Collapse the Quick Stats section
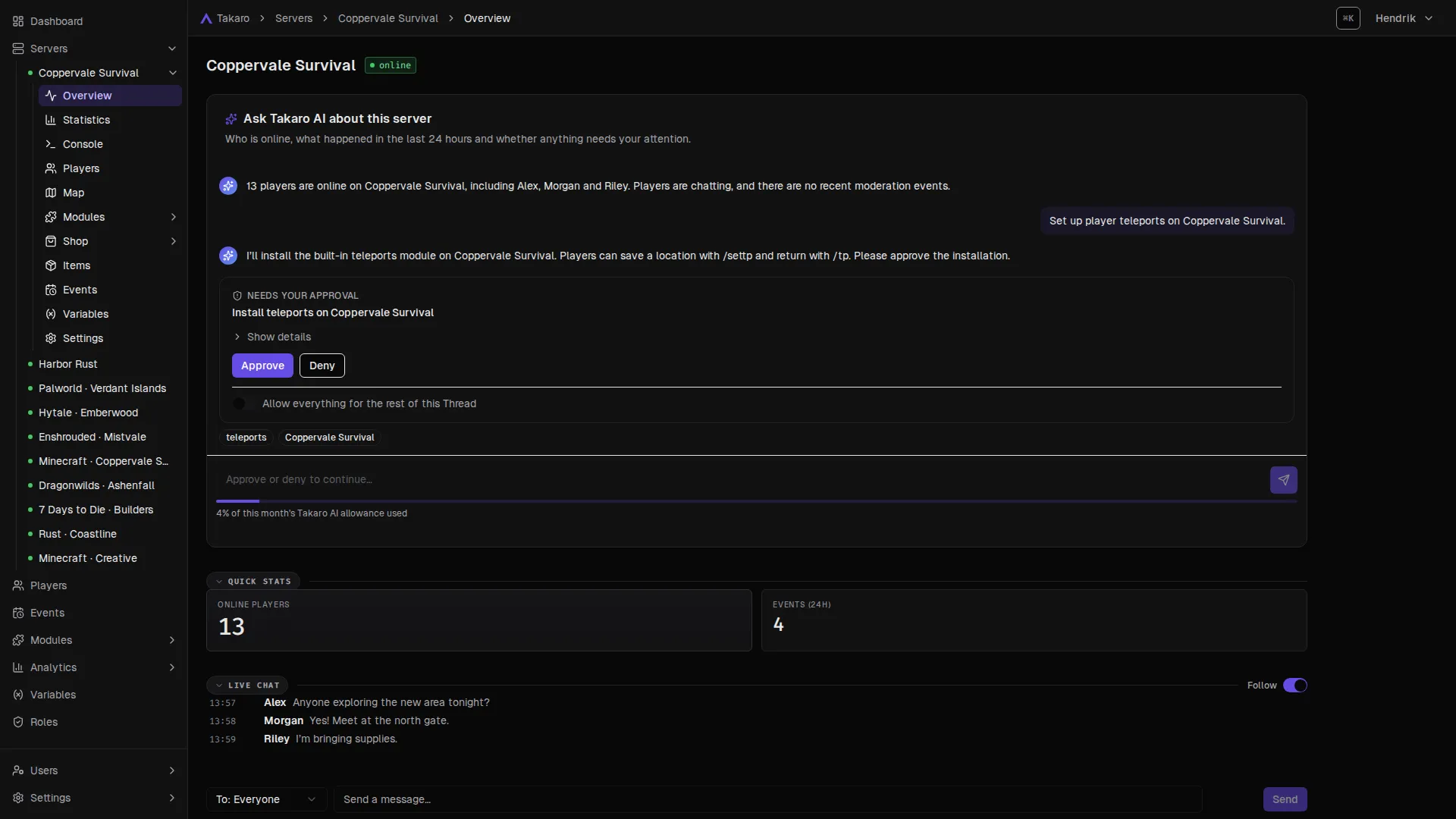 pyautogui.click(x=253, y=582)
